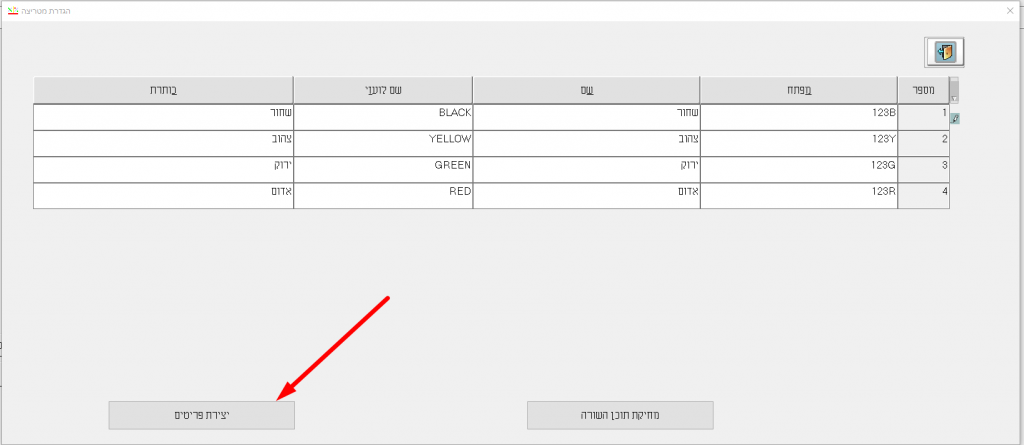Image resolution: width=1024 pixels, height=445 pixels.
Task: Click the title cell צהוב in כותרת column
Action: pos(162,139)
